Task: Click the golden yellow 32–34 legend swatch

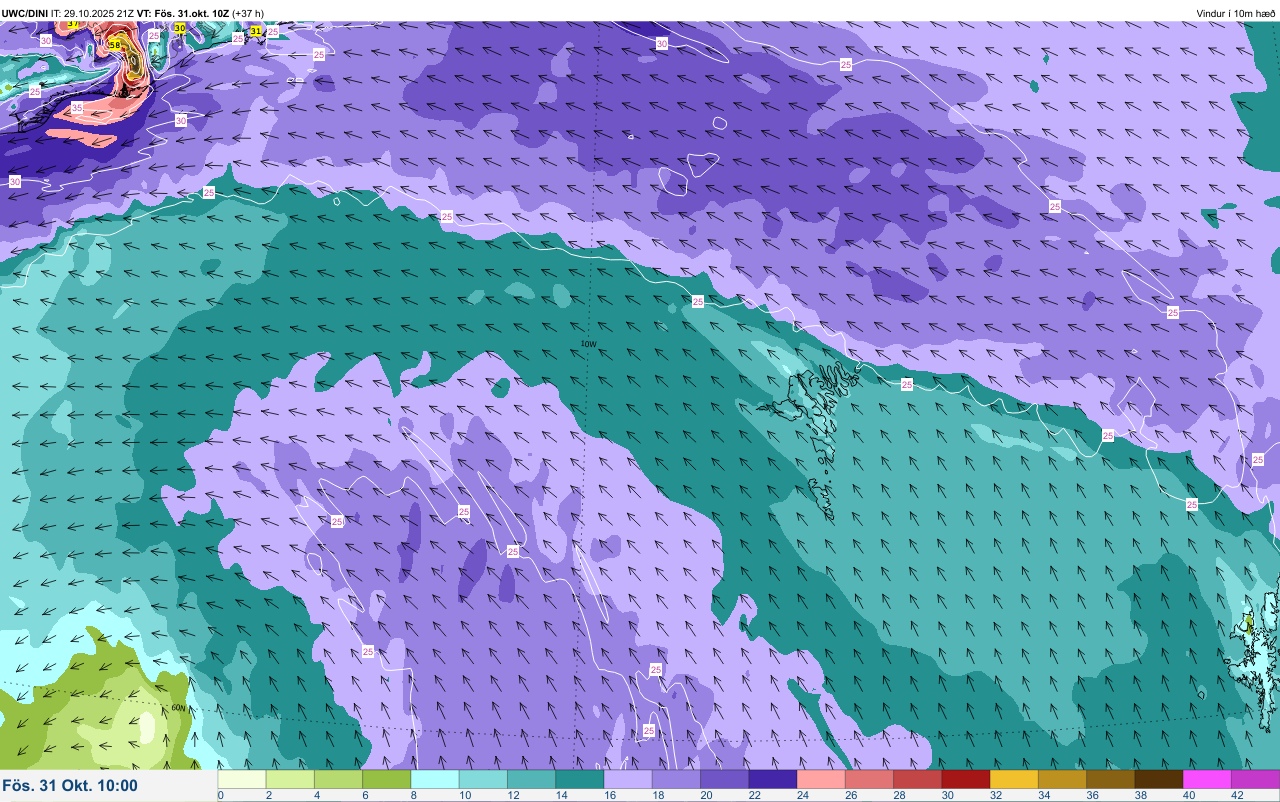Action: click(x=1014, y=779)
